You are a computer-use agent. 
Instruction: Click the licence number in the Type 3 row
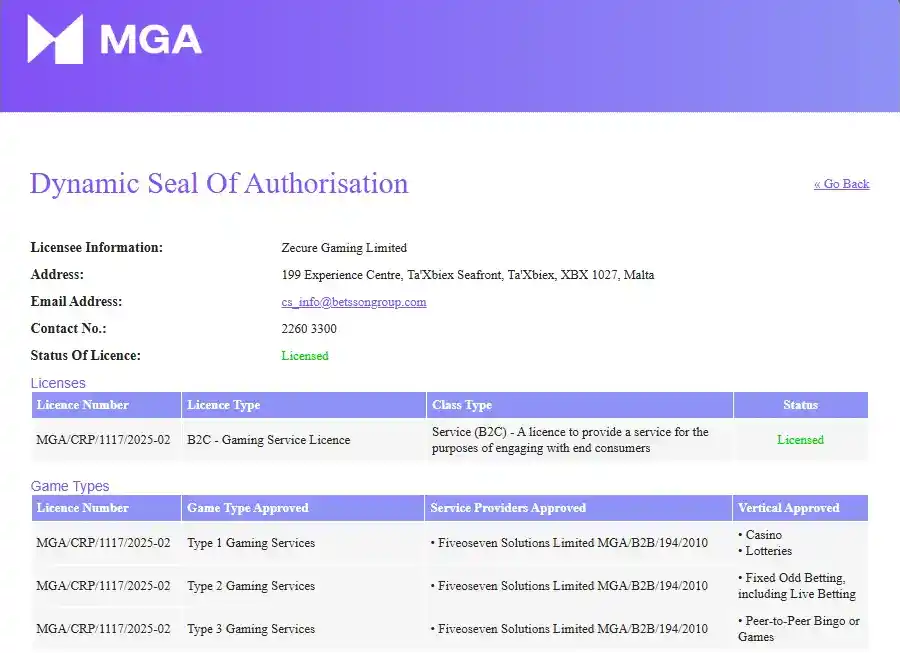tap(103, 629)
